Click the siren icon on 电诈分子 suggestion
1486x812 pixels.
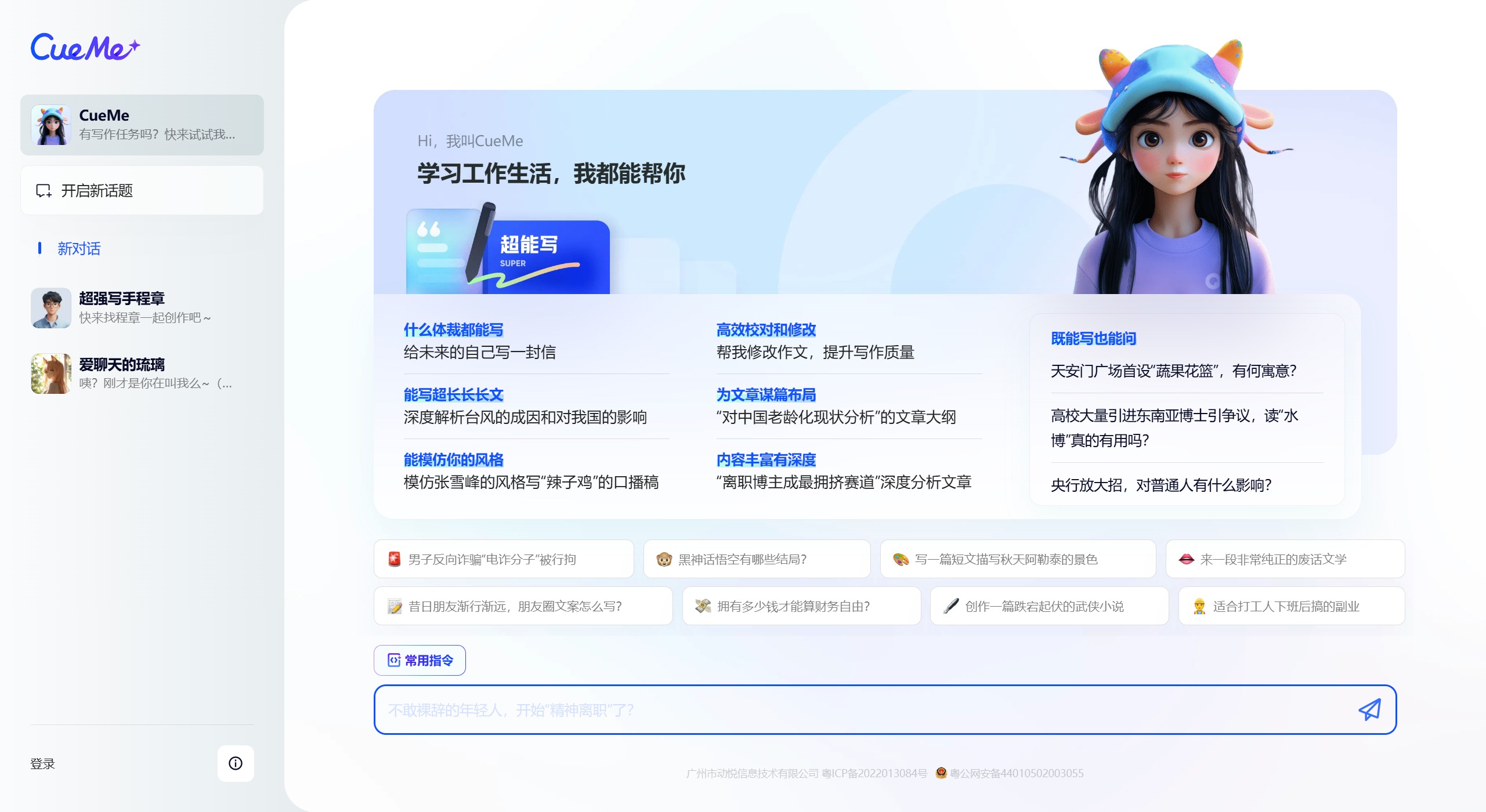click(395, 559)
